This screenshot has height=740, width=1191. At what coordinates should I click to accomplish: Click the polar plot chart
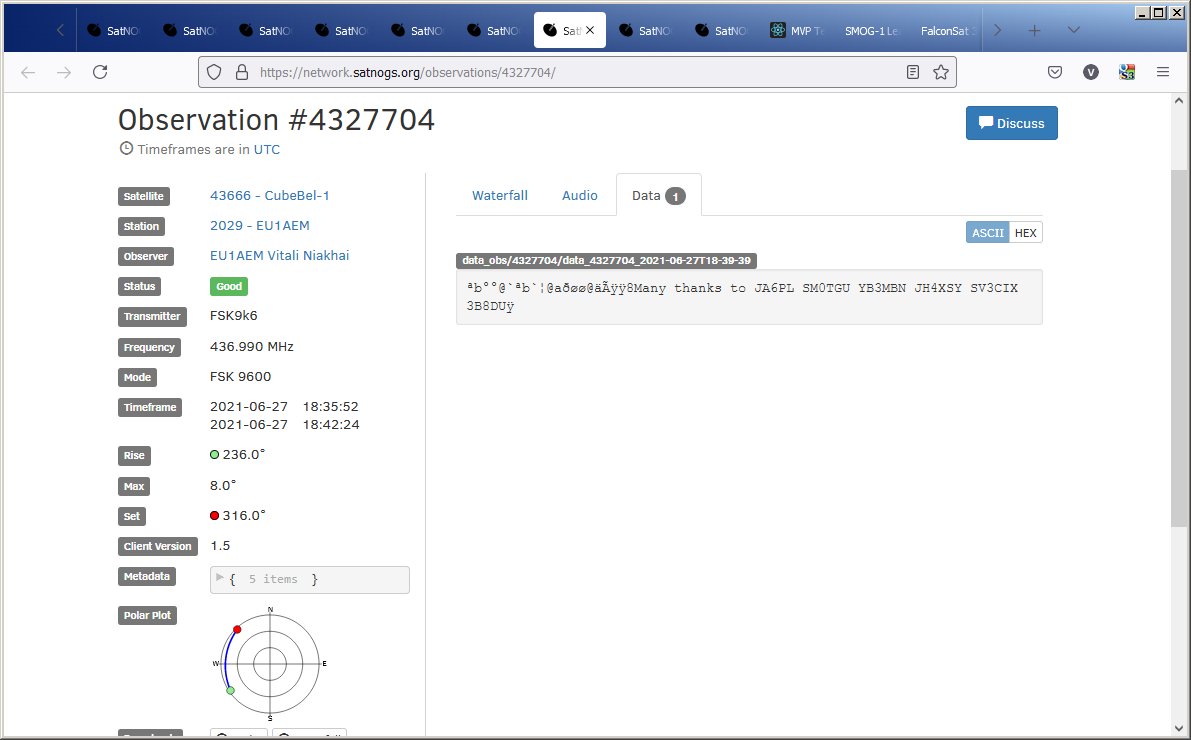(x=270, y=663)
